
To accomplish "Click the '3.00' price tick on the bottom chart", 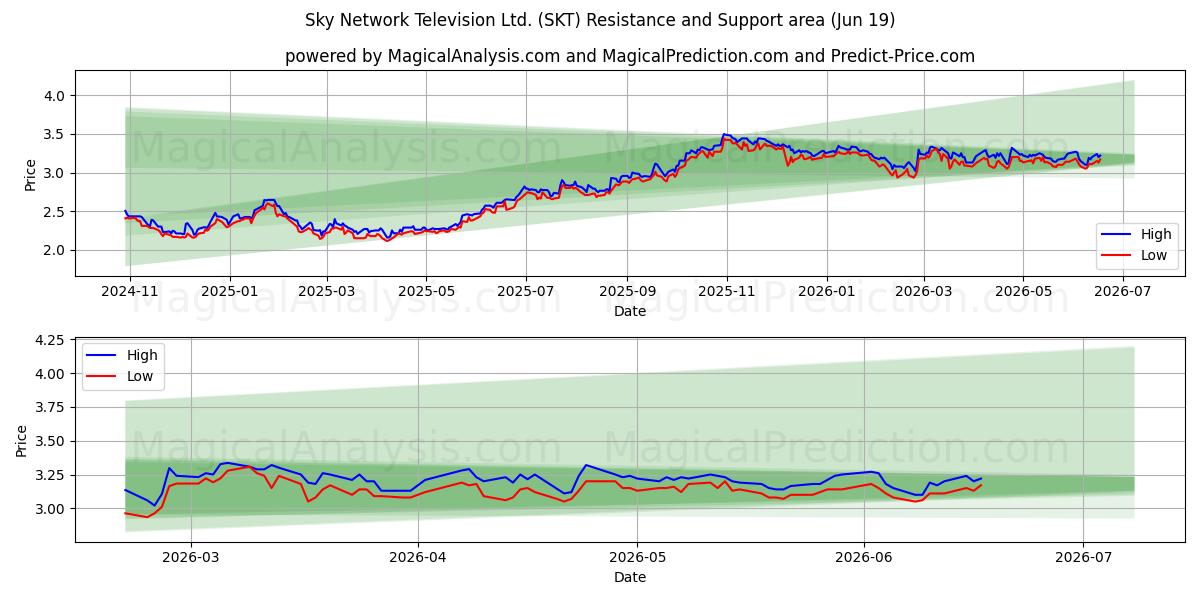I will tap(52, 508).
